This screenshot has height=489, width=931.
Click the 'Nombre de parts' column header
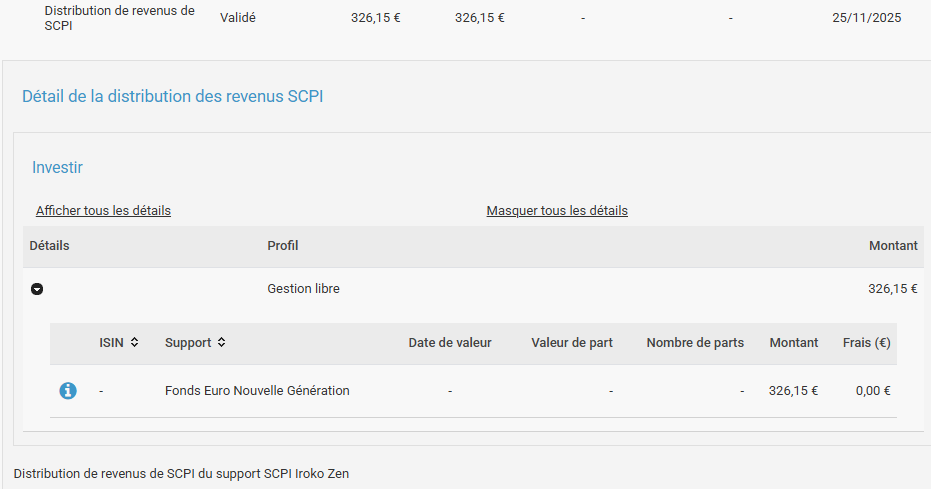point(695,343)
